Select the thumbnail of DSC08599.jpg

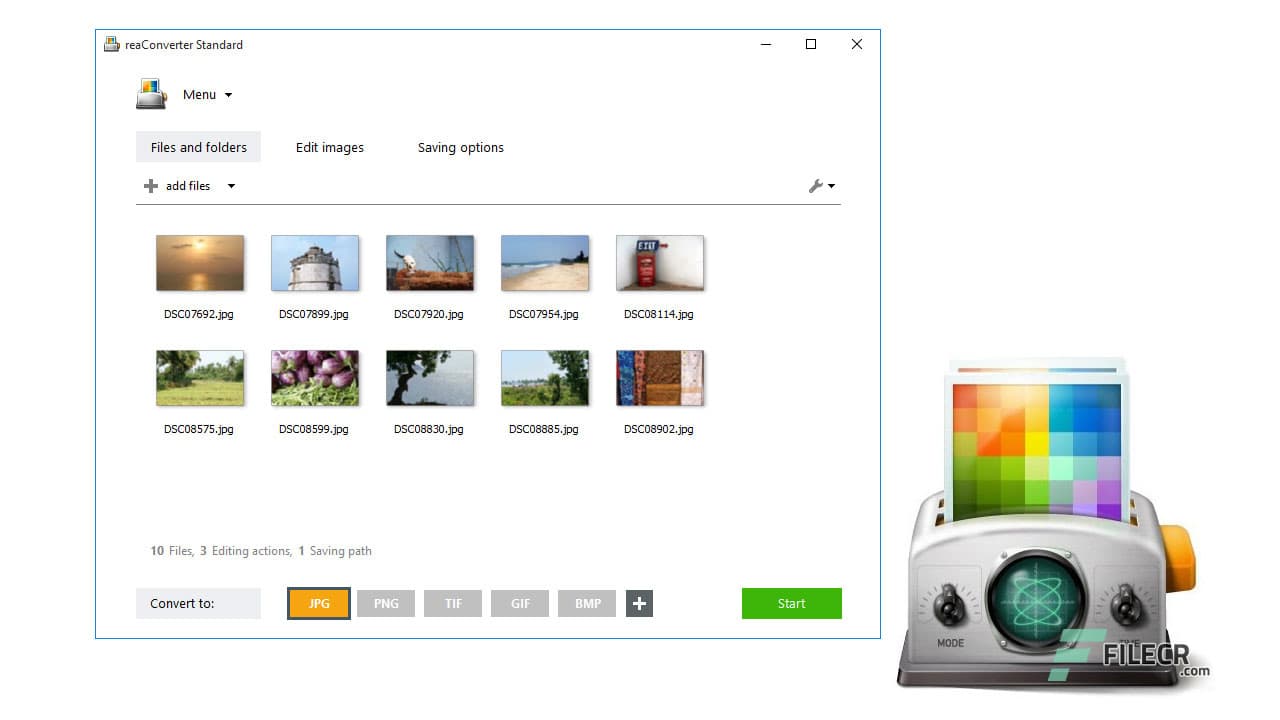coord(315,378)
